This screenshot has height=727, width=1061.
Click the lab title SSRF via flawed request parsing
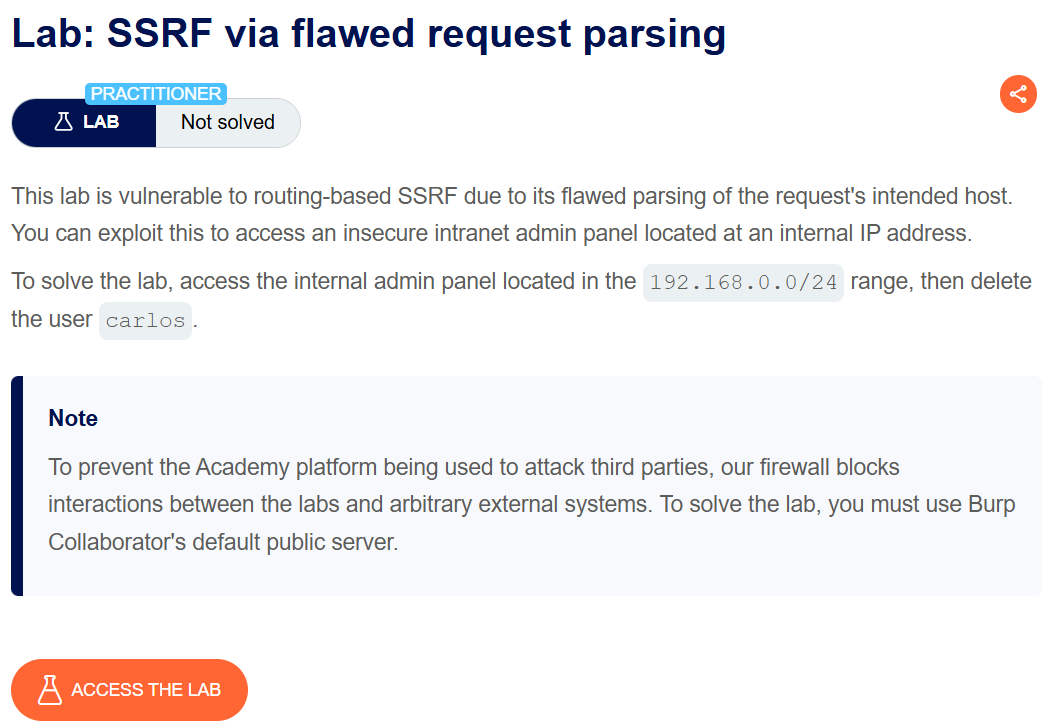click(x=368, y=33)
